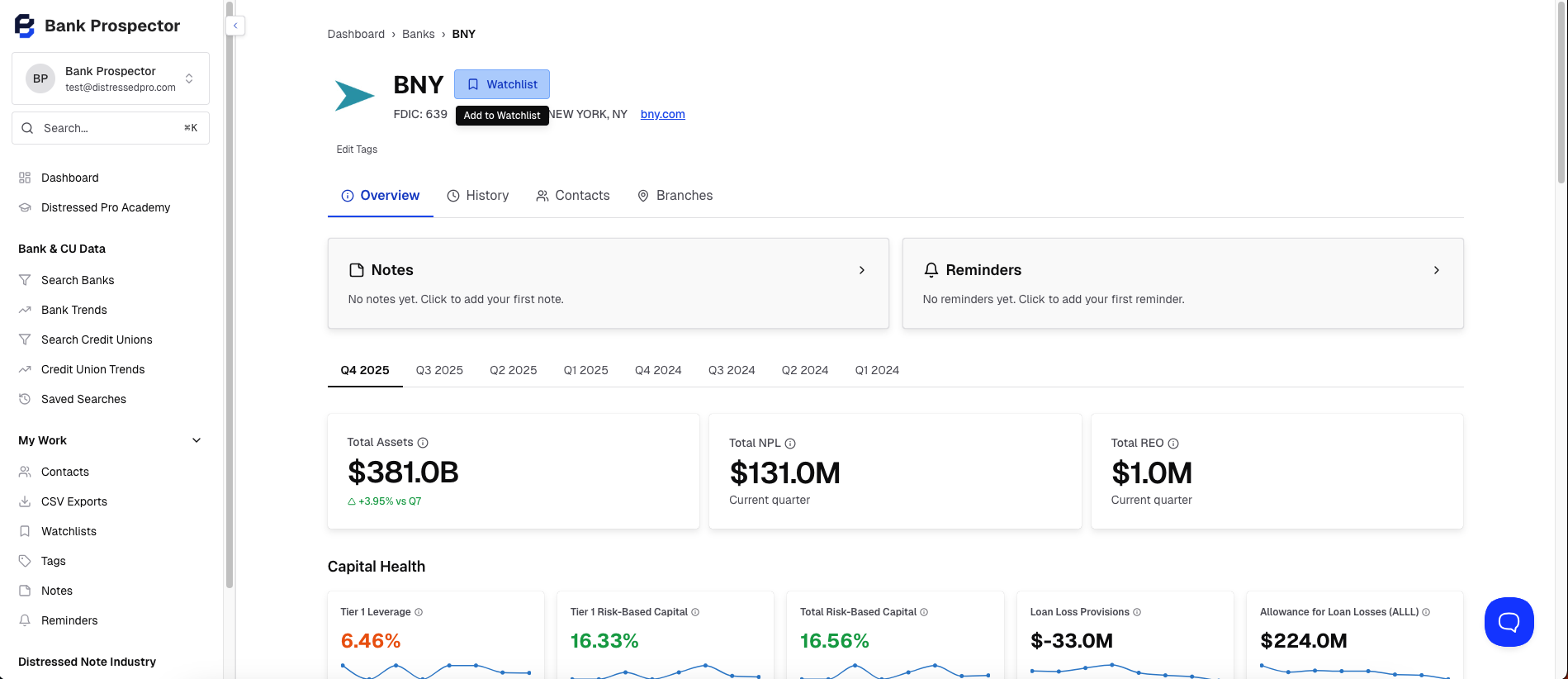Select the Q3 2025 quarter tab

coord(439,370)
